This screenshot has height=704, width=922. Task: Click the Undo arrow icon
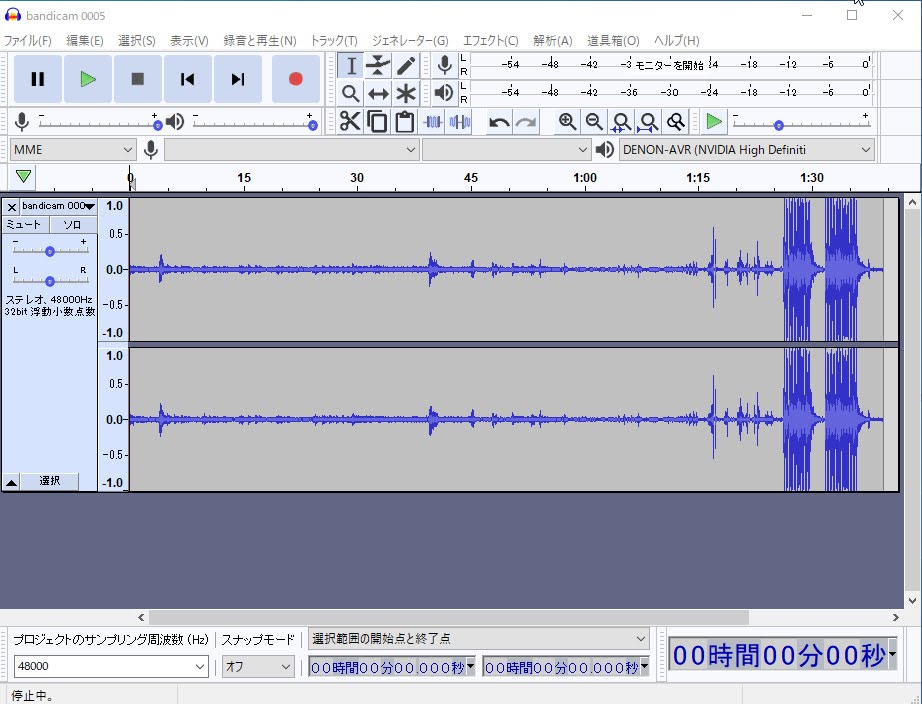[x=498, y=122]
